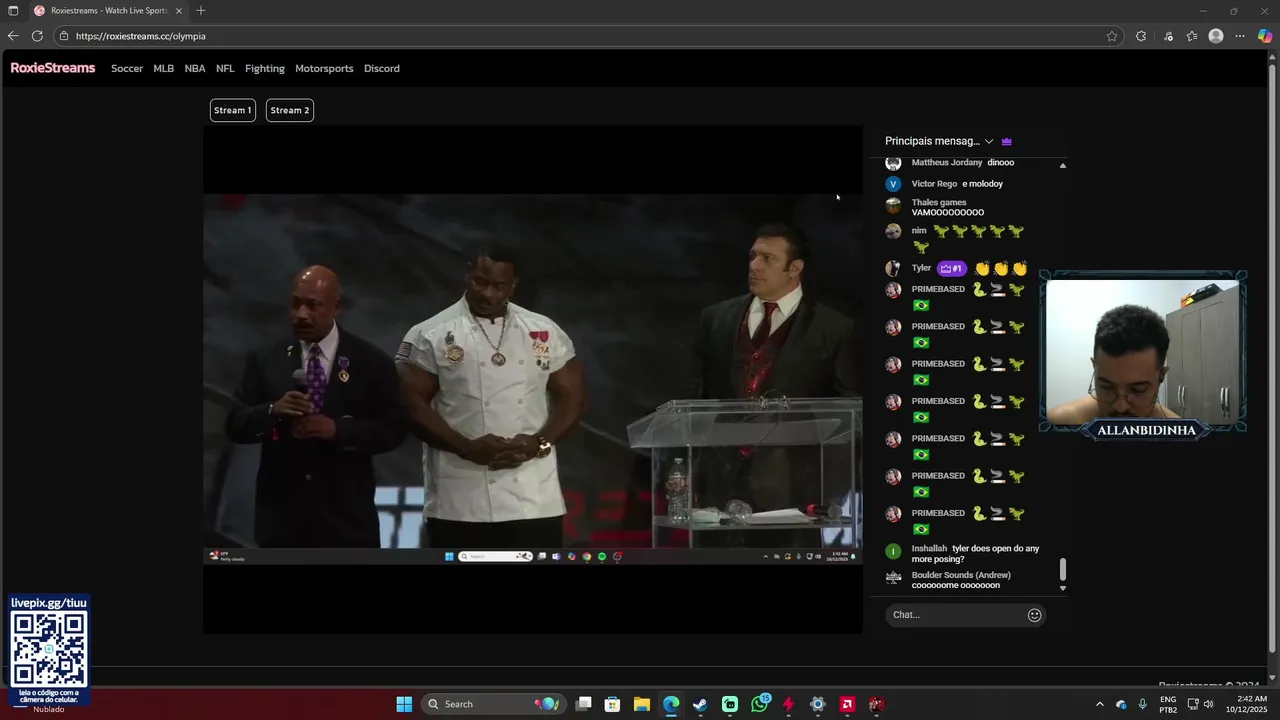This screenshot has height=720, width=1280.
Task: Open the NFL section
Action: click(x=225, y=69)
